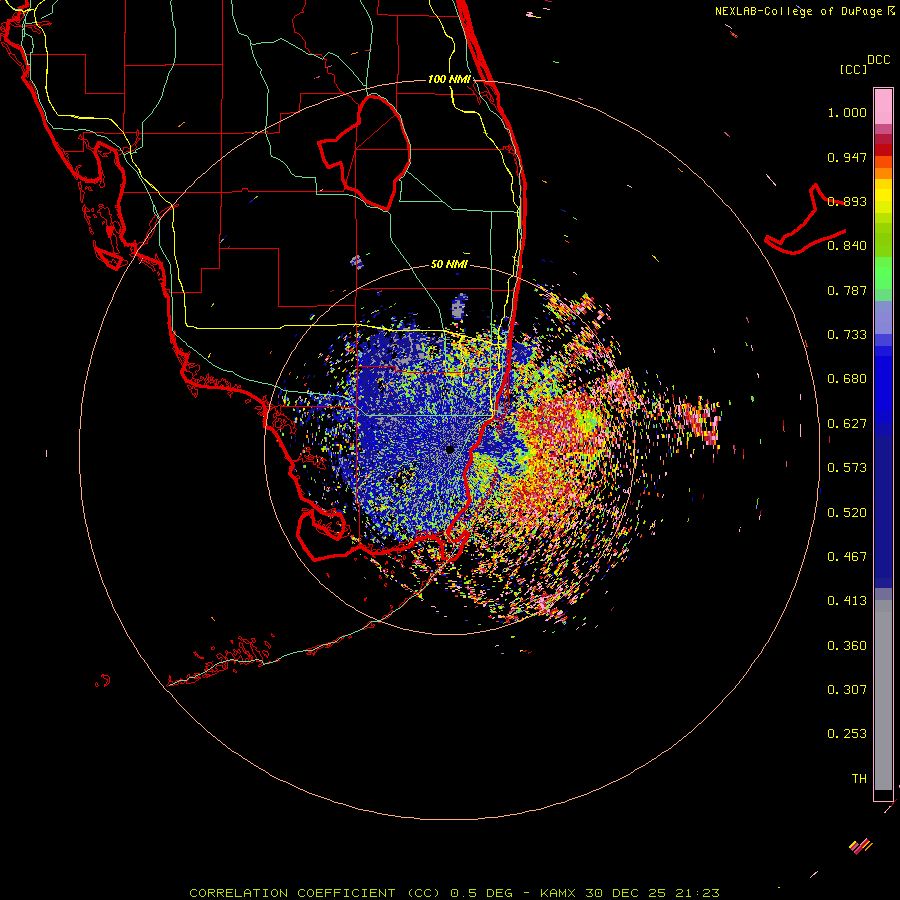
Task: Click the 0.787 scale value
Action: click(847, 290)
